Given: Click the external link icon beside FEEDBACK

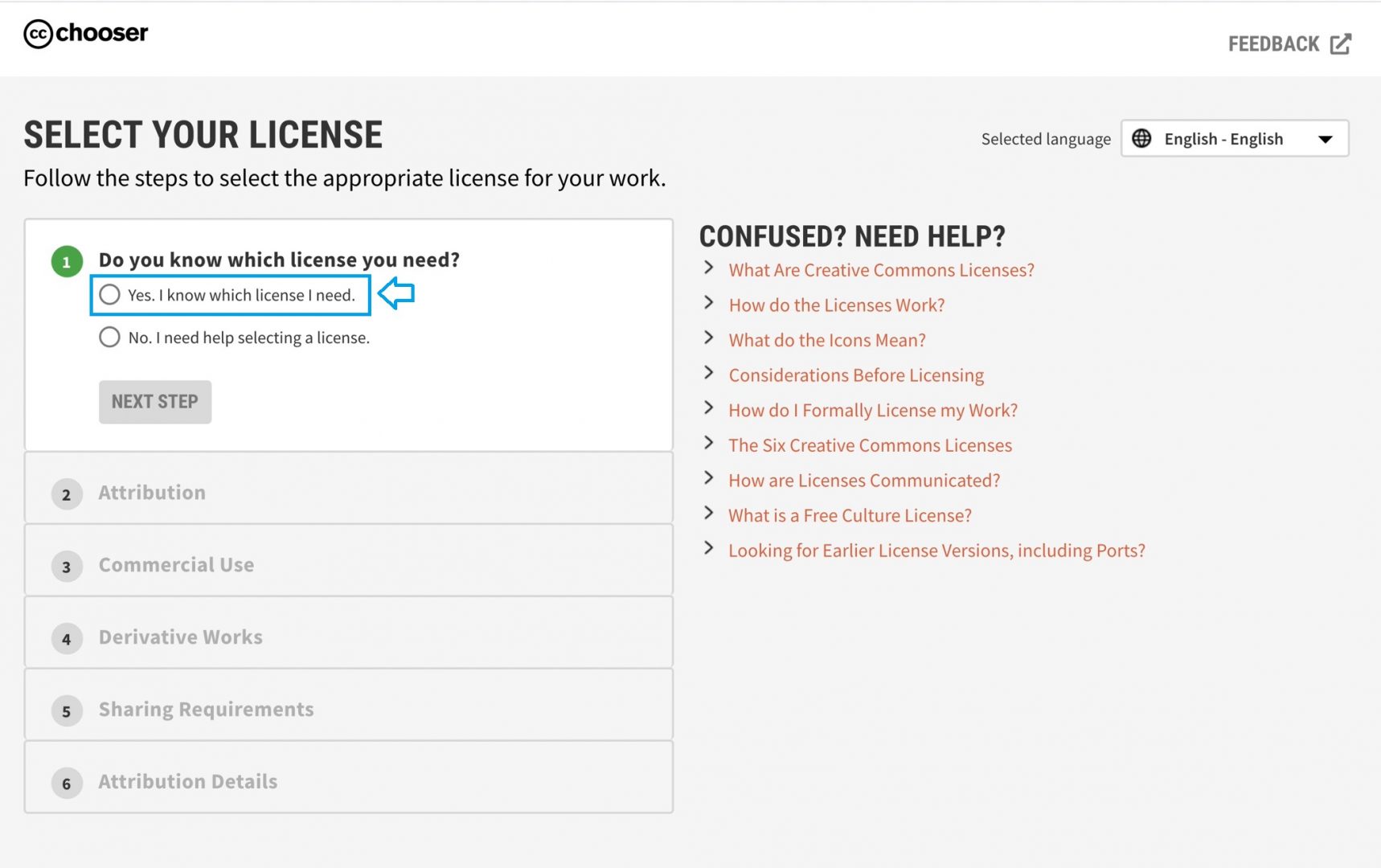Looking at the screenshot, I should 1340,44.
